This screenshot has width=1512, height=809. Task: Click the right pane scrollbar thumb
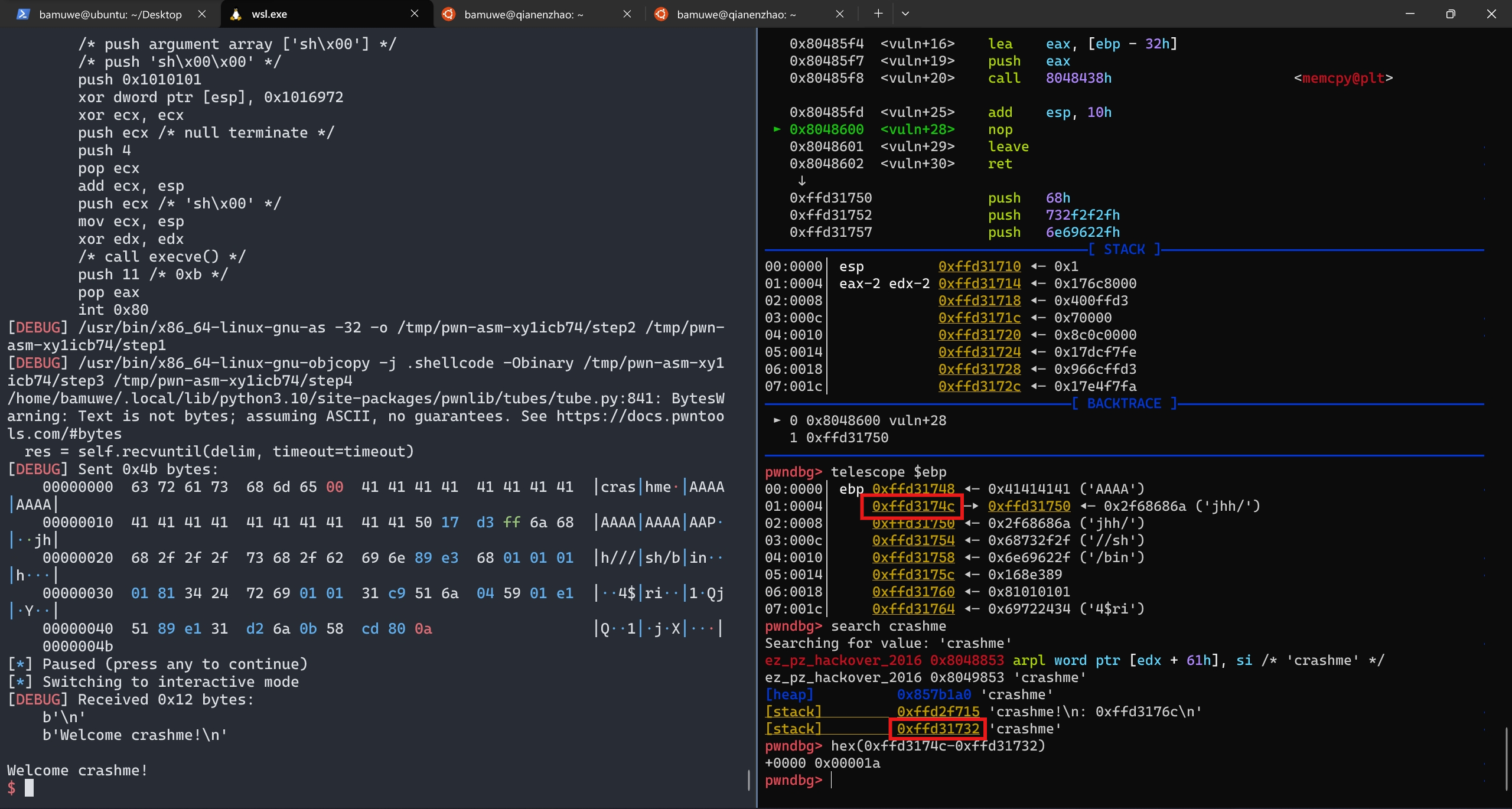click(1506, 758)
